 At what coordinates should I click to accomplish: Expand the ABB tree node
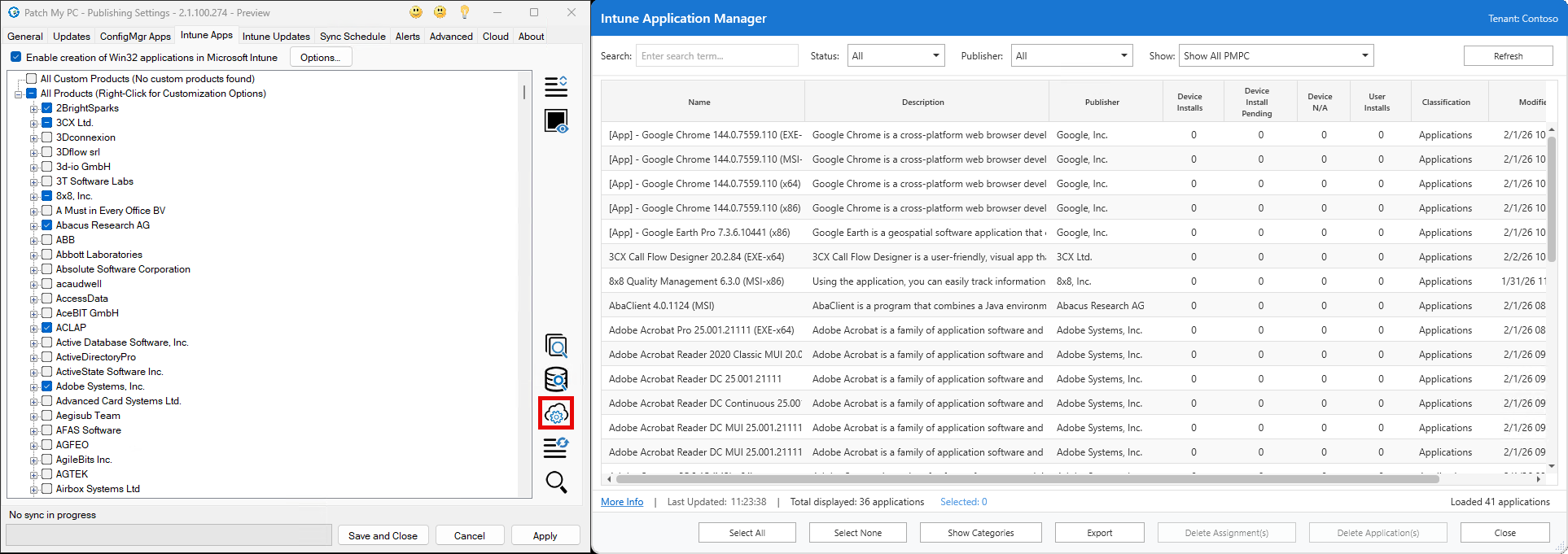pyautogui.click(x=34, y=241)
